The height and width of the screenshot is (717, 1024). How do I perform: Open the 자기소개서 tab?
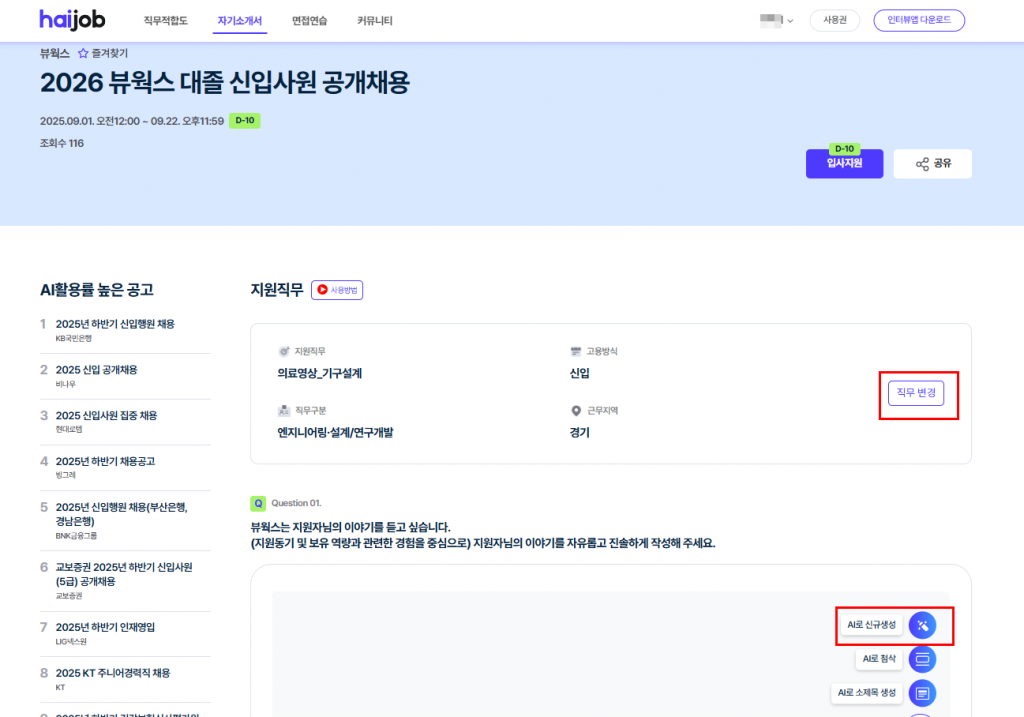(239, 21)
